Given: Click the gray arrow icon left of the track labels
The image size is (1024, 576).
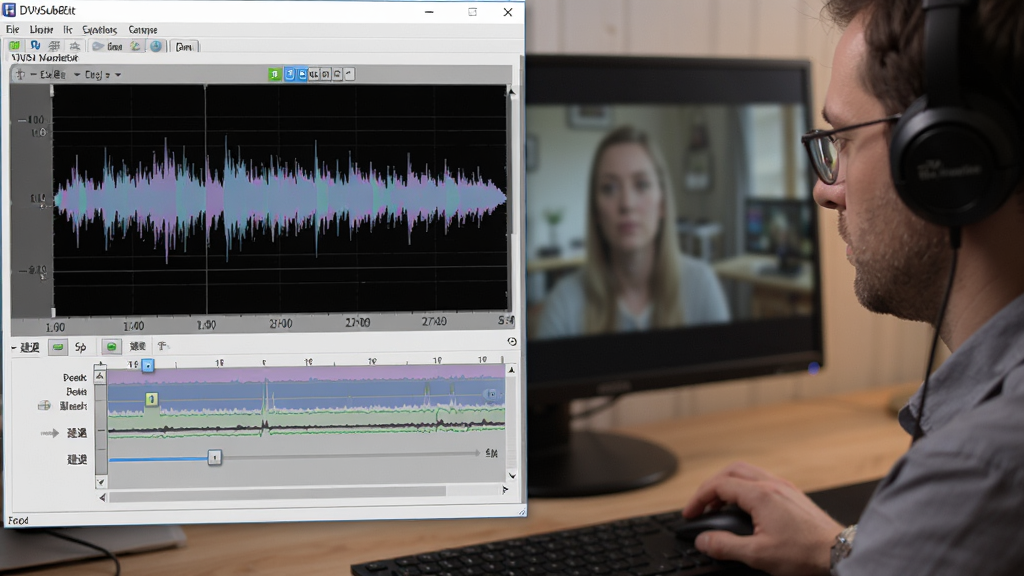Looking at the screenshot, I should pyautogui.click(x=50, y=432).
